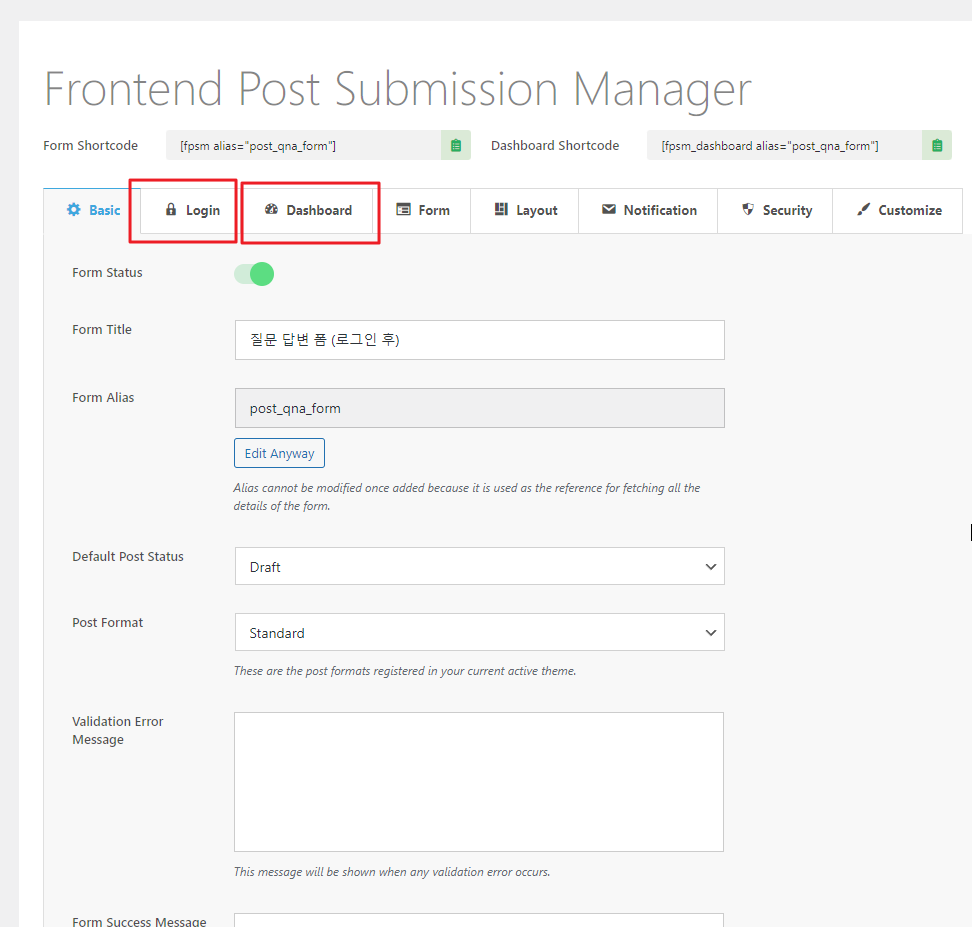This screenshot has width=972, height=927.
Task: Switch to the Security tab
Action: [x=775, y=211]
